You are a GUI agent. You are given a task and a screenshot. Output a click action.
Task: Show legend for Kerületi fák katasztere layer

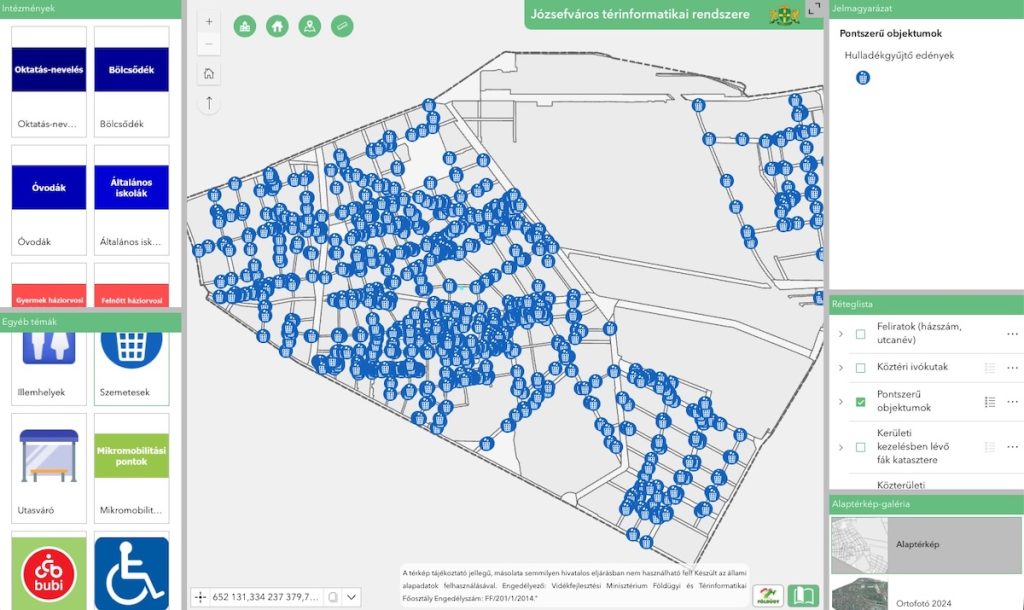[990, 447]
